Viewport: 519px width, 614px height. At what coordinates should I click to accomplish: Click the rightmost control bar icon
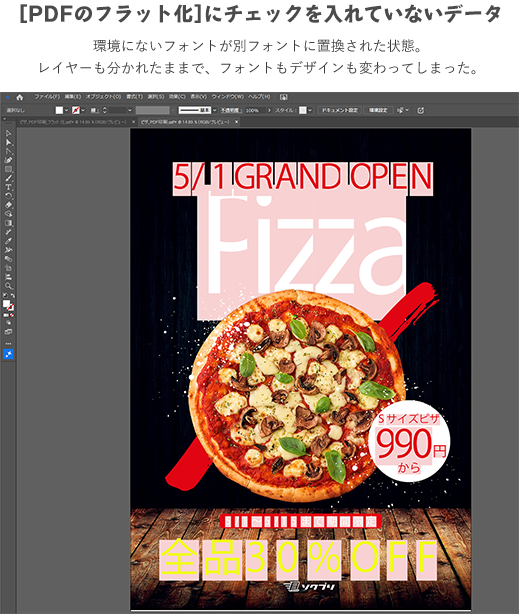pos(421,110)
